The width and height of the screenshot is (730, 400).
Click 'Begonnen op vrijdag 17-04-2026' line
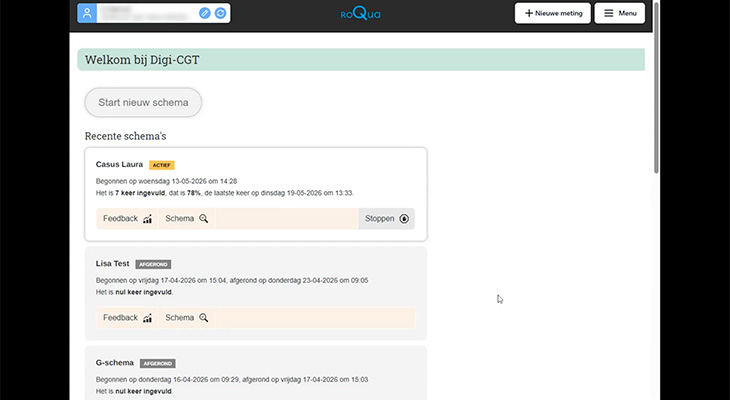click(232, 280)
